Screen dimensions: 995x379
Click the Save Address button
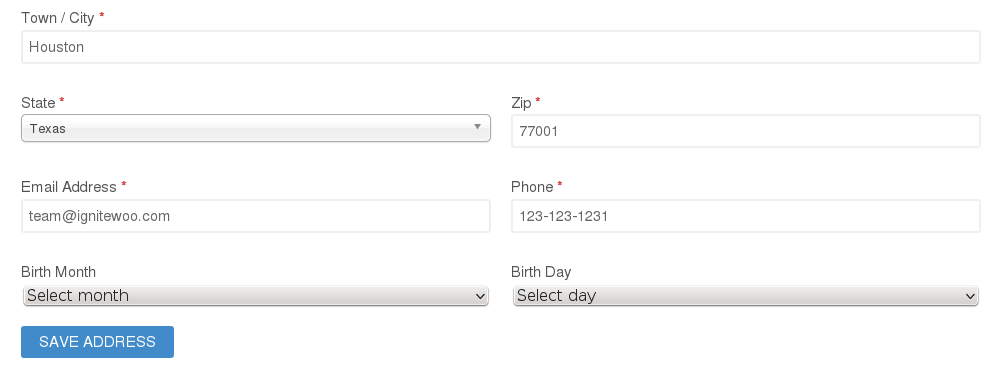(97, 342)
